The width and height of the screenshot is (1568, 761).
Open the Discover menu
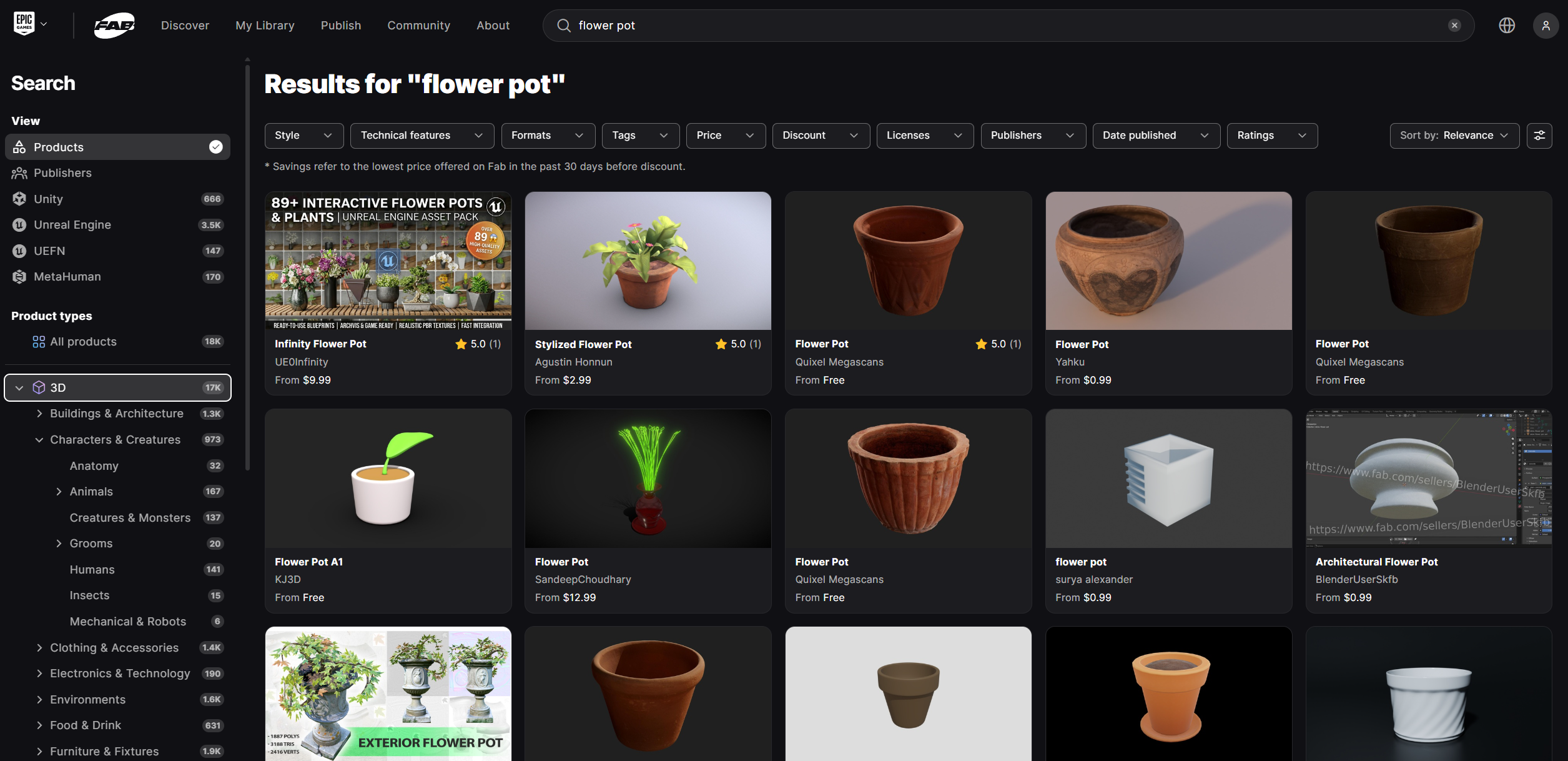[185, 26]
